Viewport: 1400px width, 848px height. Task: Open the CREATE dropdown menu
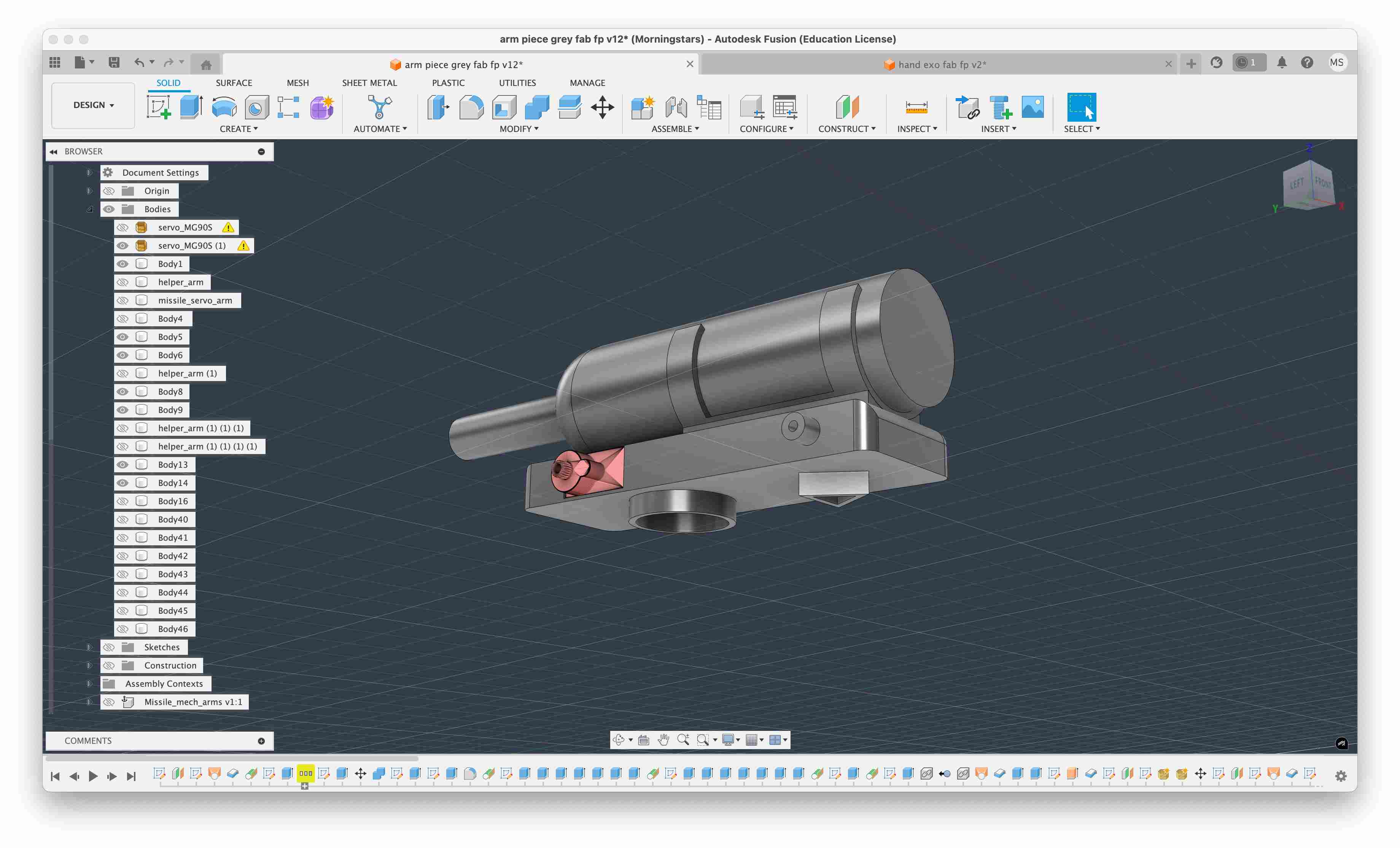click(239, 129)
